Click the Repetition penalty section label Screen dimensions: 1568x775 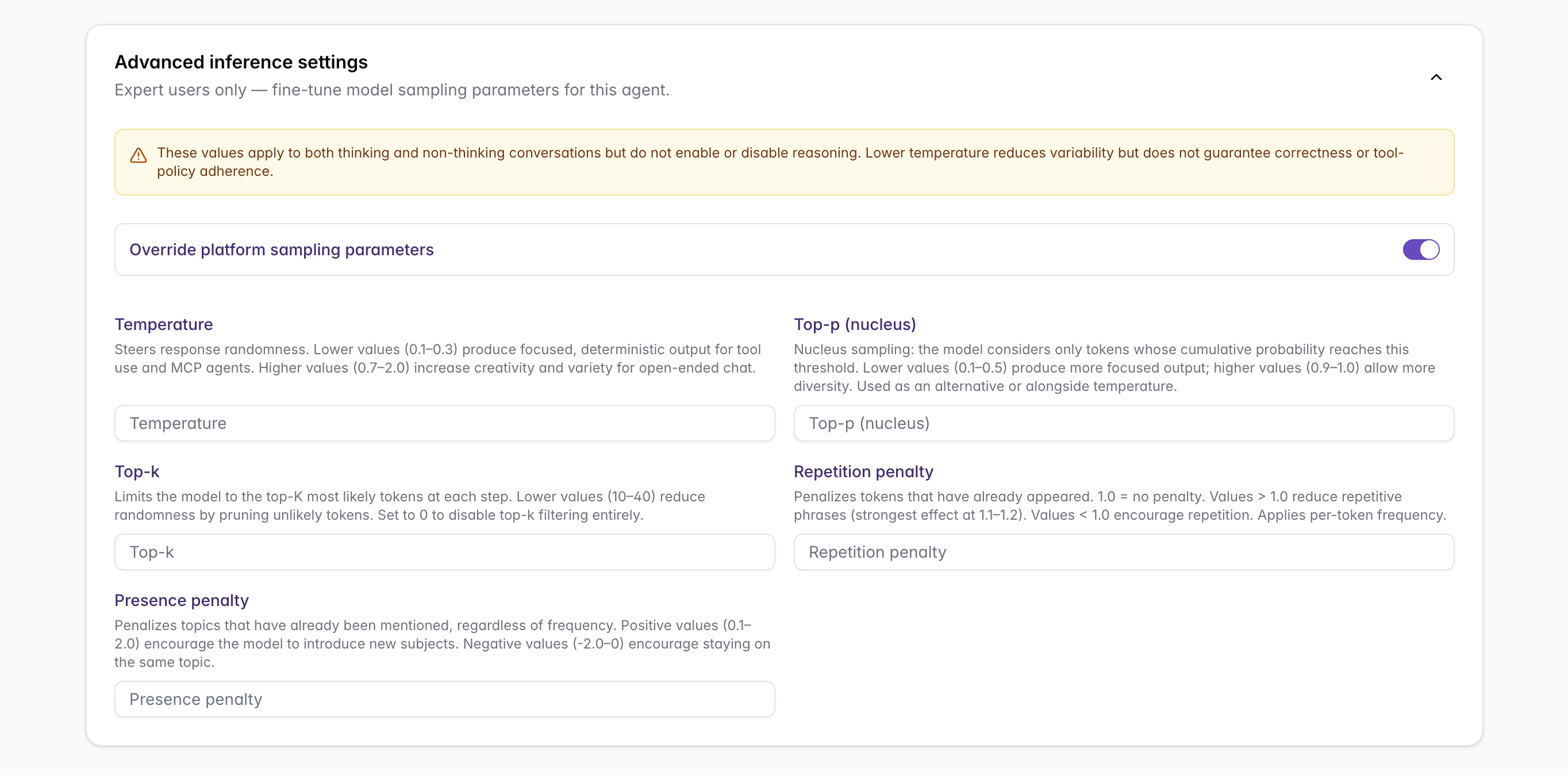point(863,471)
